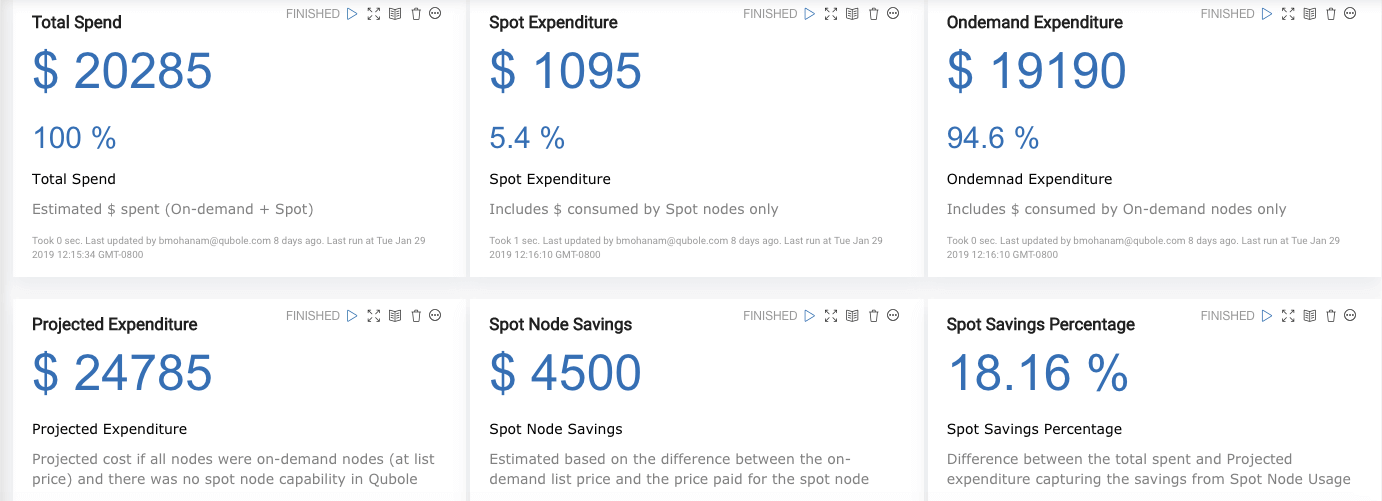Run the Total Spend paragraph
Viewport: 1382px width, 501px height.
click(352, 14)
